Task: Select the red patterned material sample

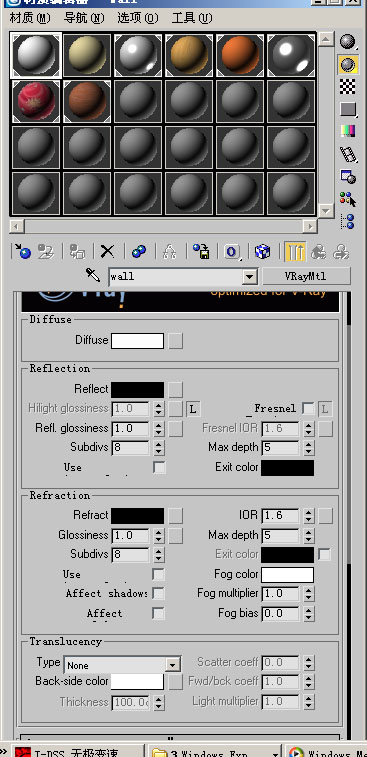Action: coord(36,101)
